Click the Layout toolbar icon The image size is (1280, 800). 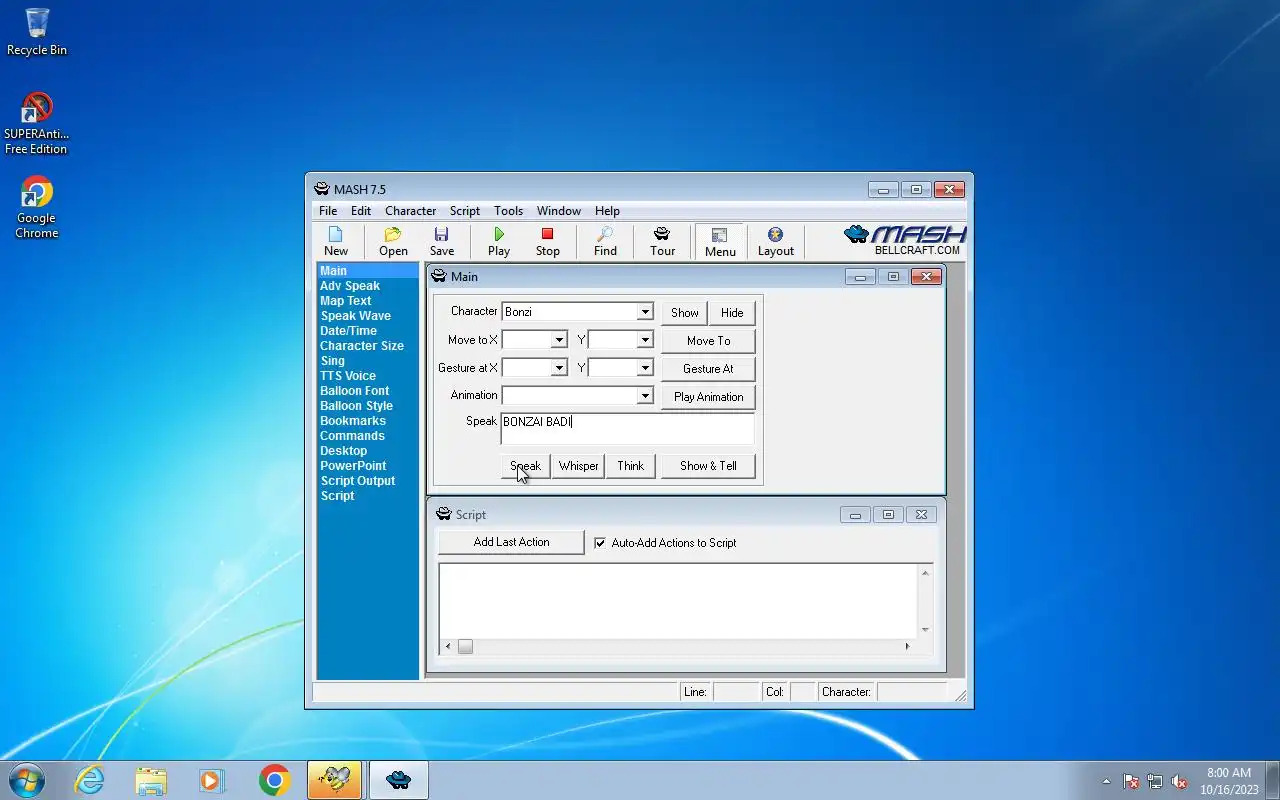tap(775, 241)
